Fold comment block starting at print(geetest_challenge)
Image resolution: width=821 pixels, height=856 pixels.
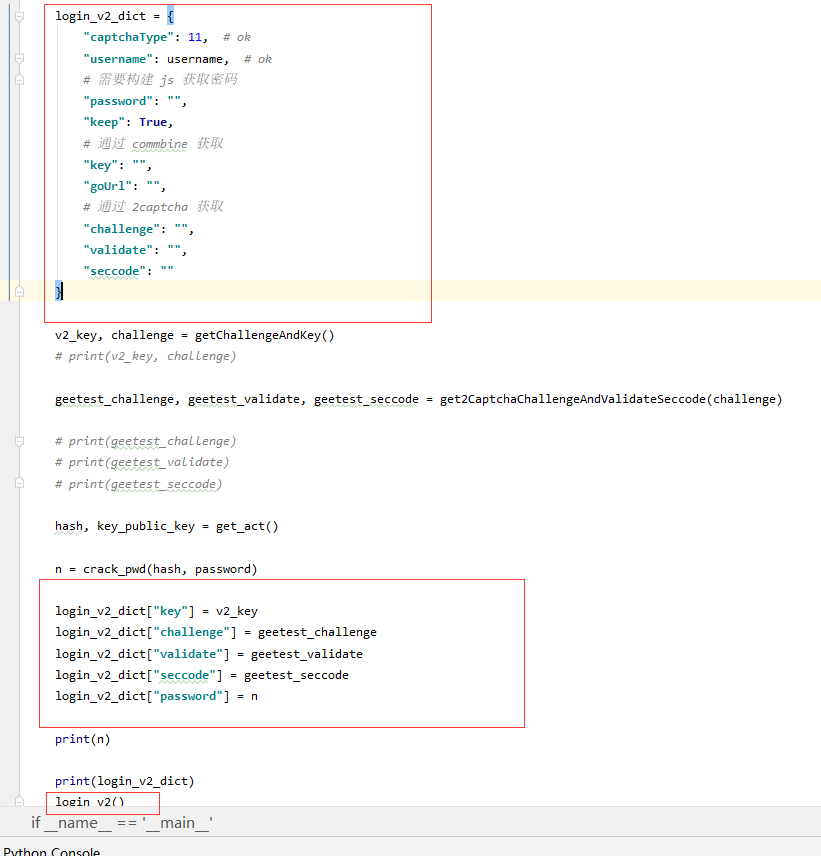tap(19, 441)
